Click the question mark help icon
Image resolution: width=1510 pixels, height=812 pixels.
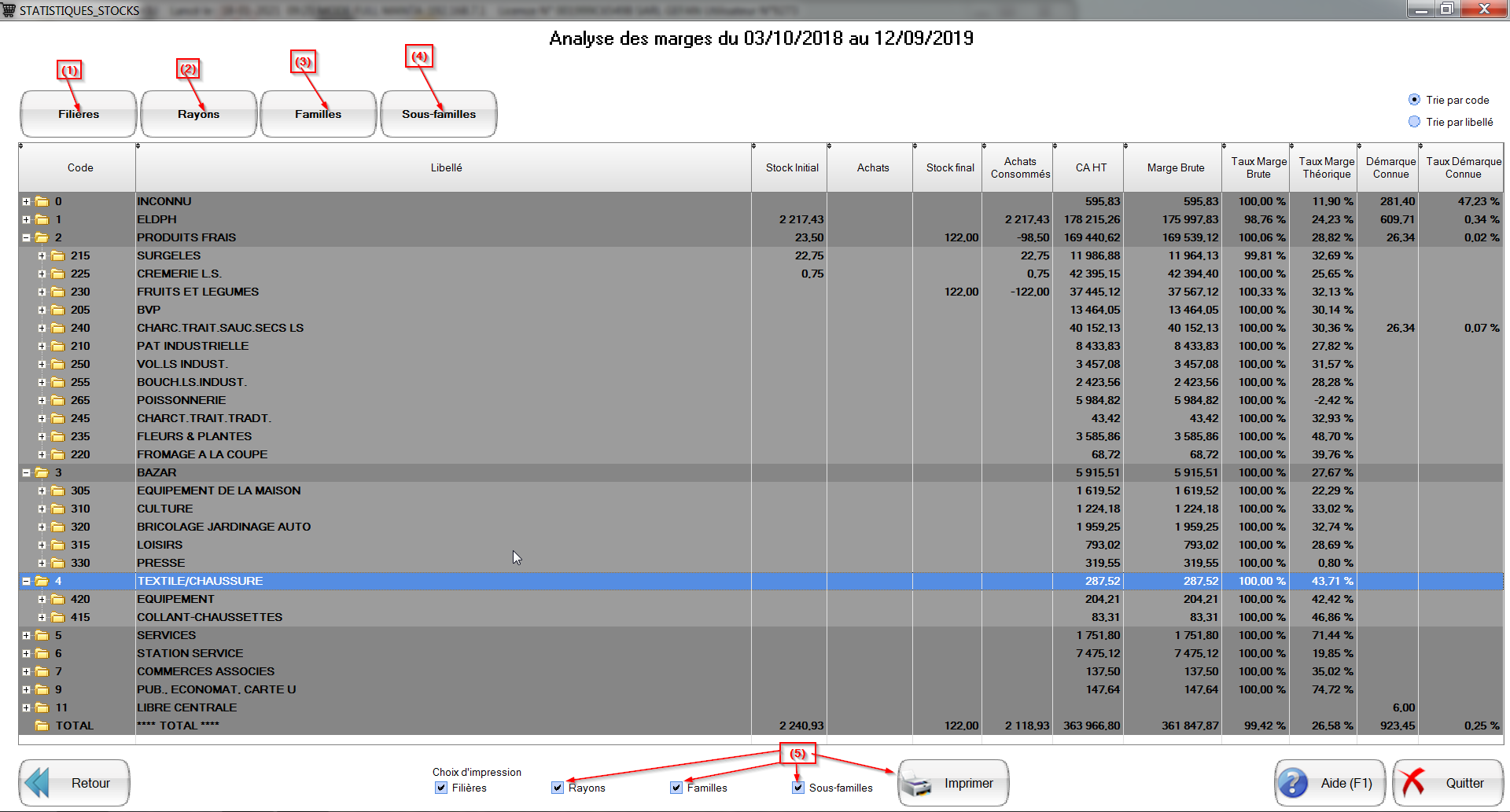[1293, 783]
